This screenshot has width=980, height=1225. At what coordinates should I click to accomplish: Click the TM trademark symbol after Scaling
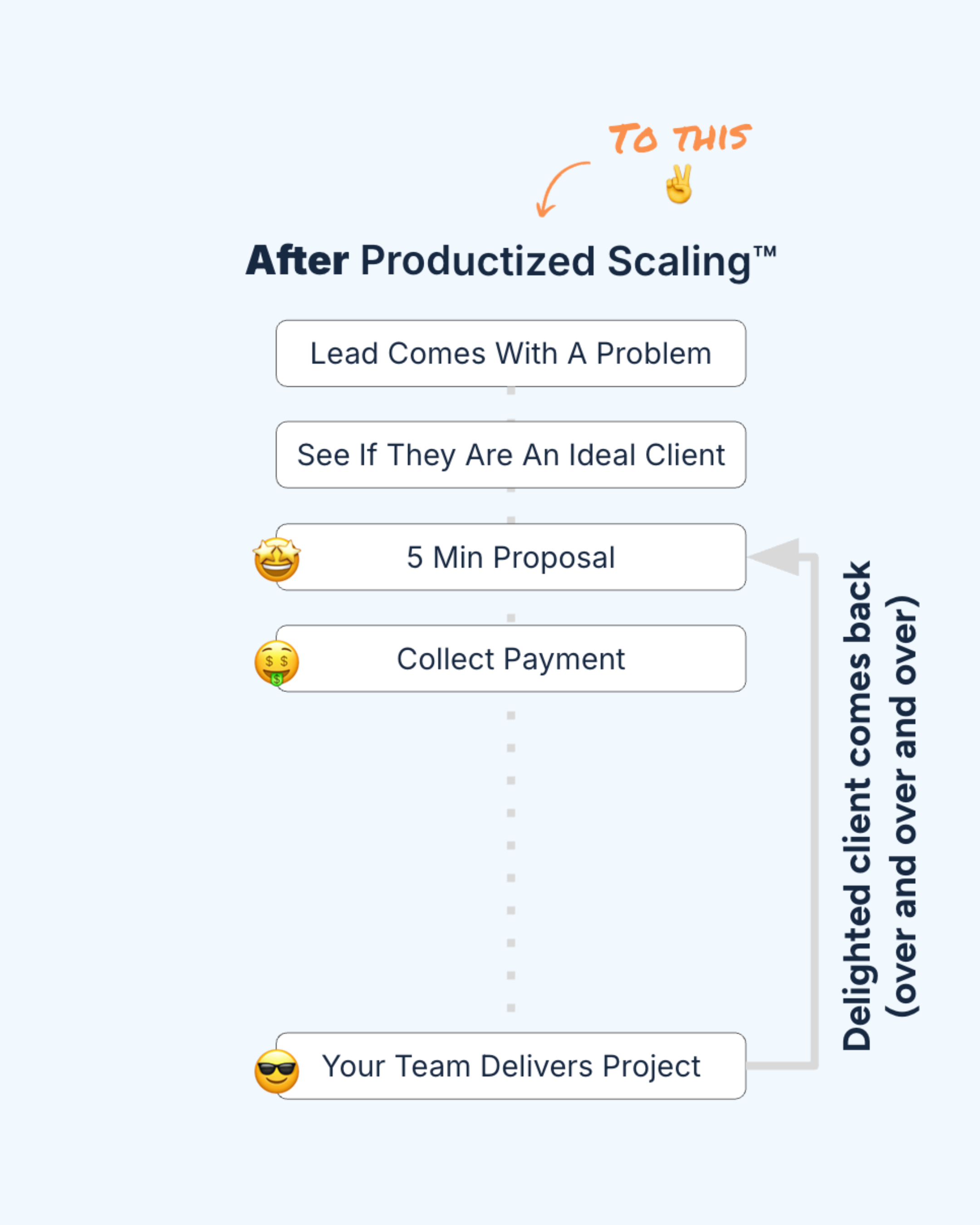(764, 252)
